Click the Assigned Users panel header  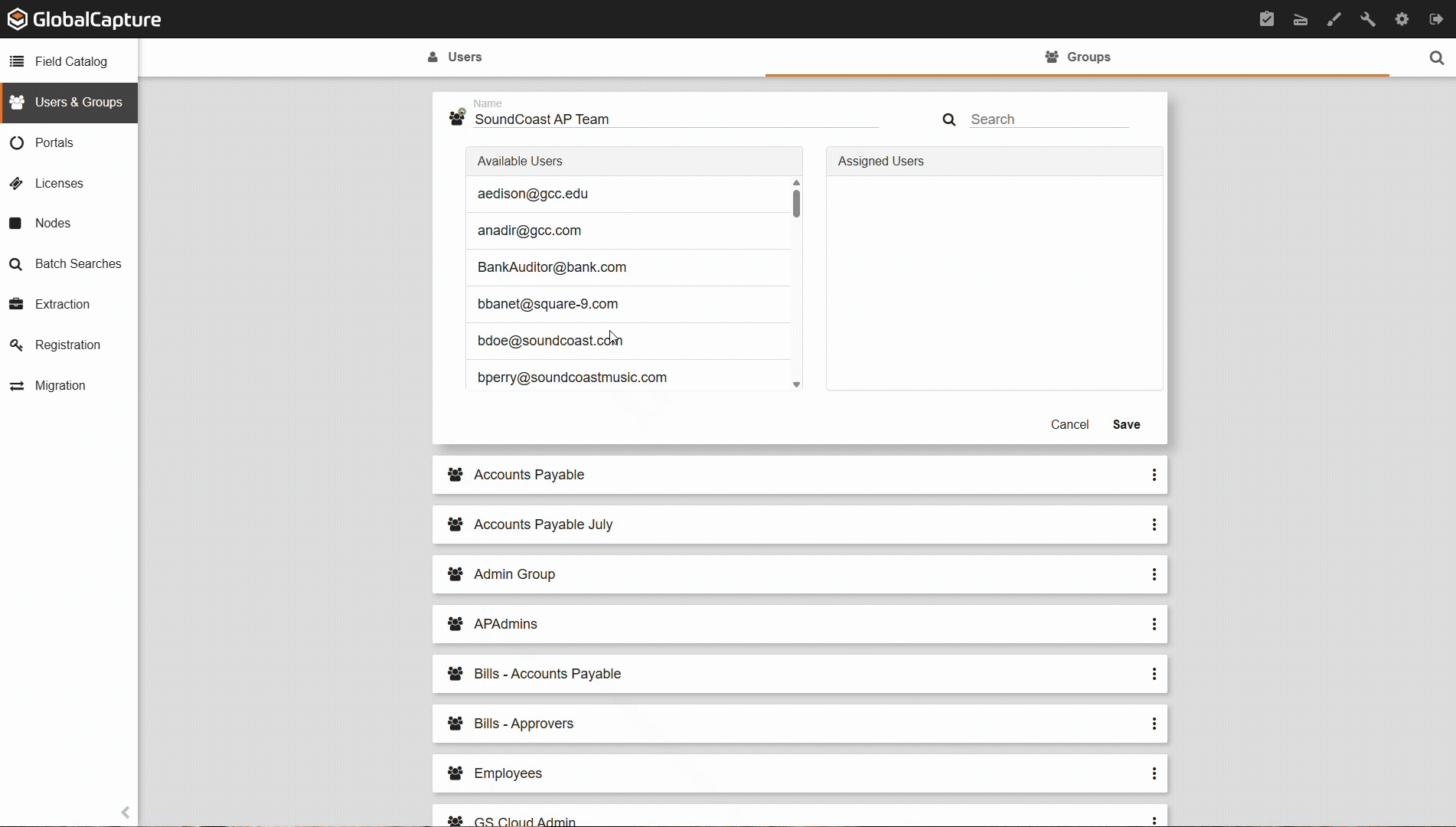pos(994,162)
